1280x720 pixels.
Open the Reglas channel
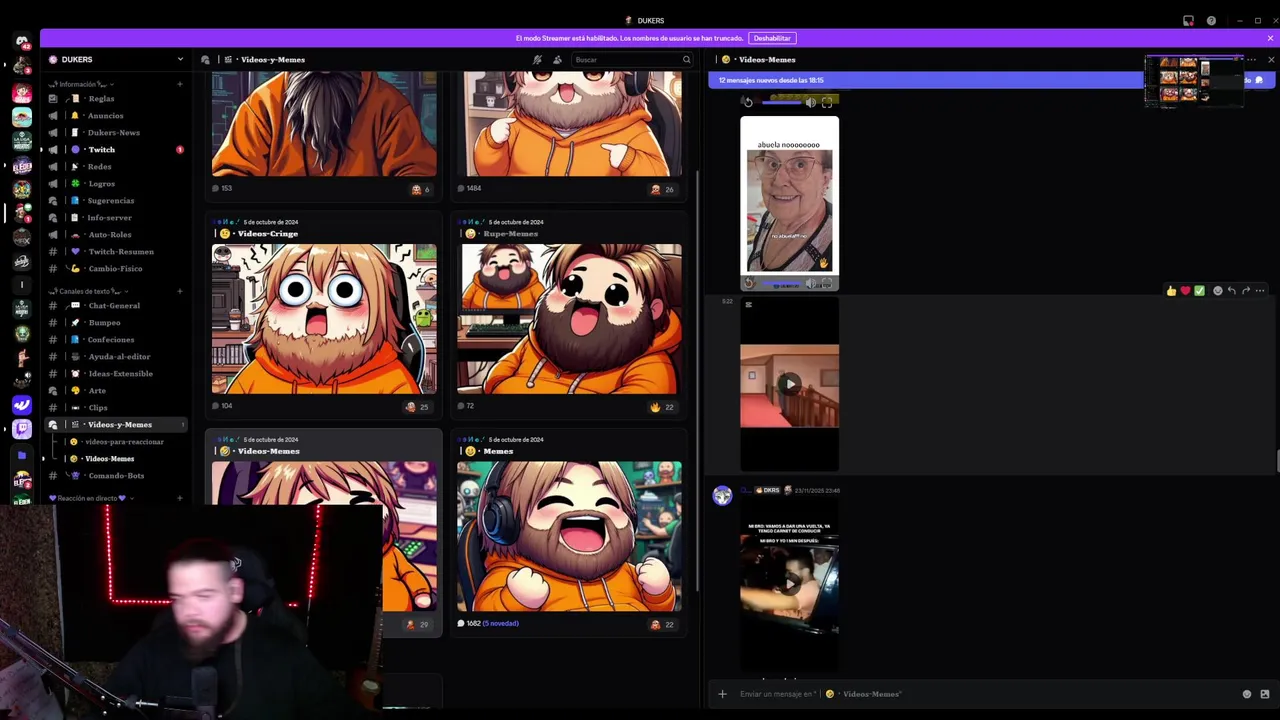116,98
